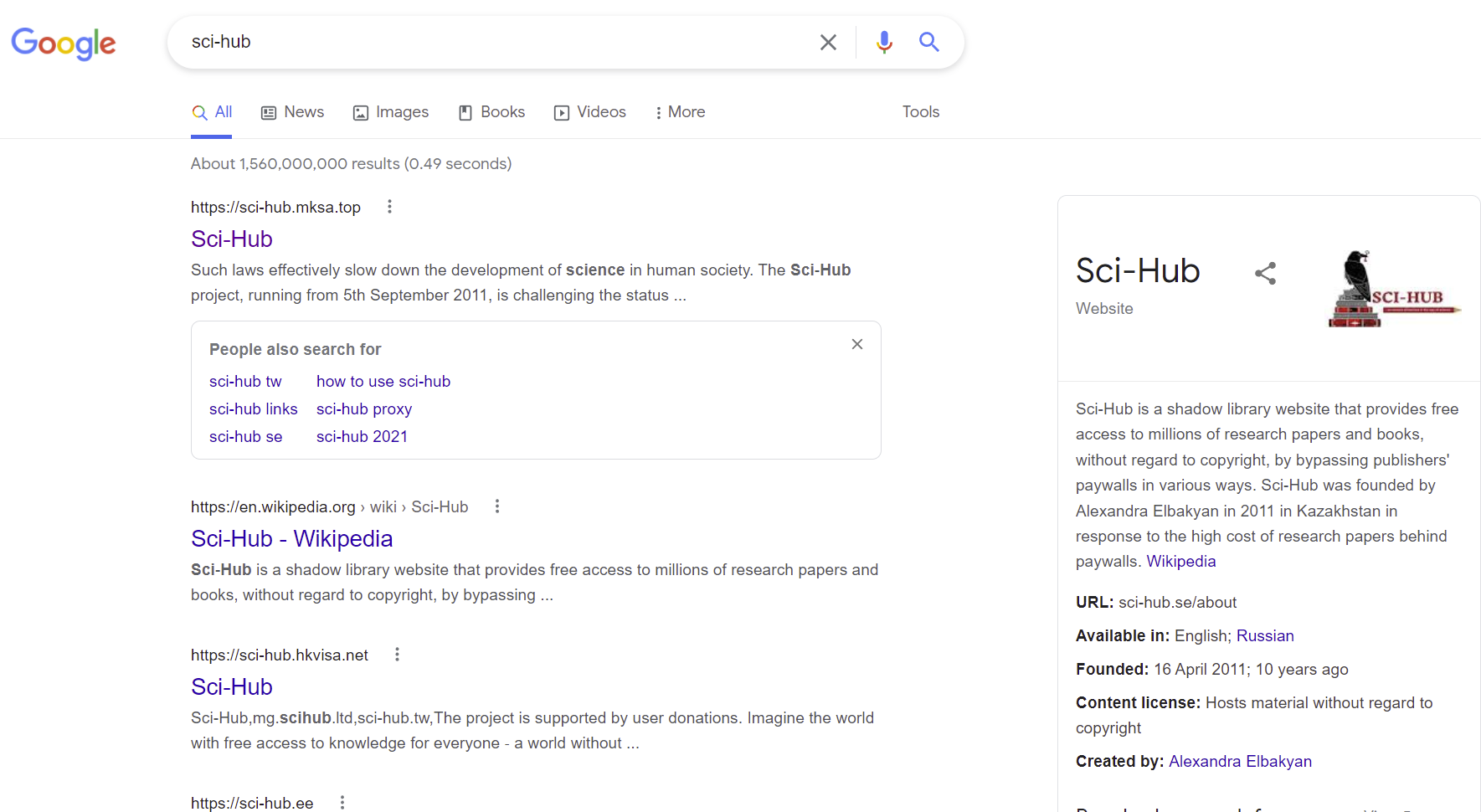The height and width of the screenshot is (812, 1481).
Task: Open the Sci-Hub - Wikipedia result
Action: (291, 538)
